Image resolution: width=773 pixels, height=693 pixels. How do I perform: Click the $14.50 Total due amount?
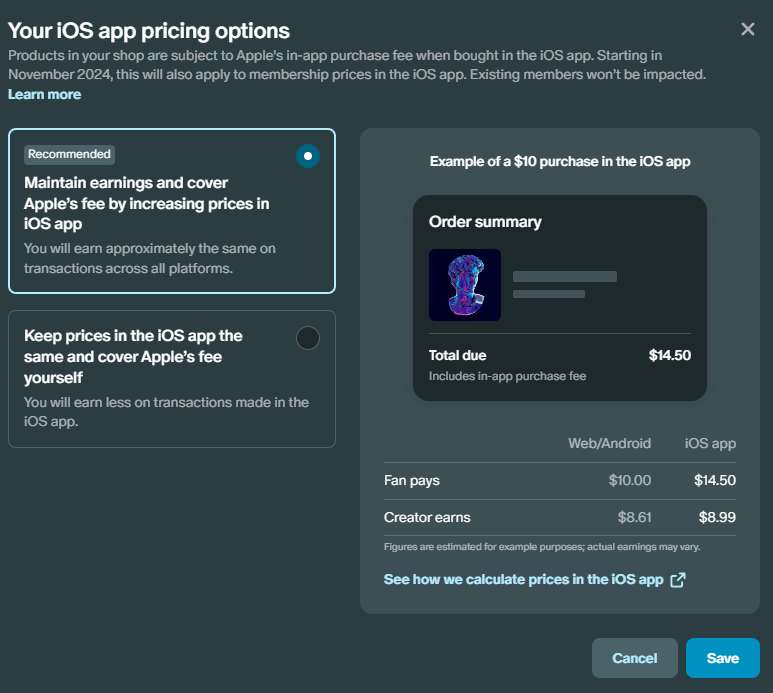[x=669, y=355]
